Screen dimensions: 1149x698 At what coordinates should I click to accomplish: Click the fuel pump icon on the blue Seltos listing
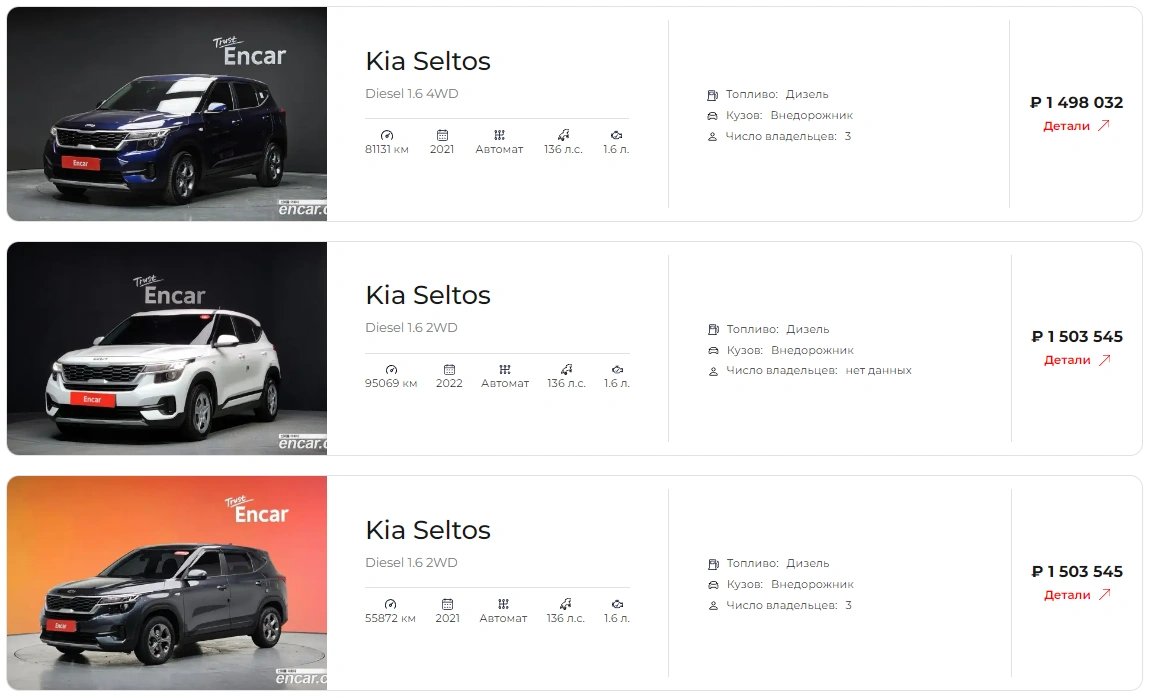click(x=712, y=95)
